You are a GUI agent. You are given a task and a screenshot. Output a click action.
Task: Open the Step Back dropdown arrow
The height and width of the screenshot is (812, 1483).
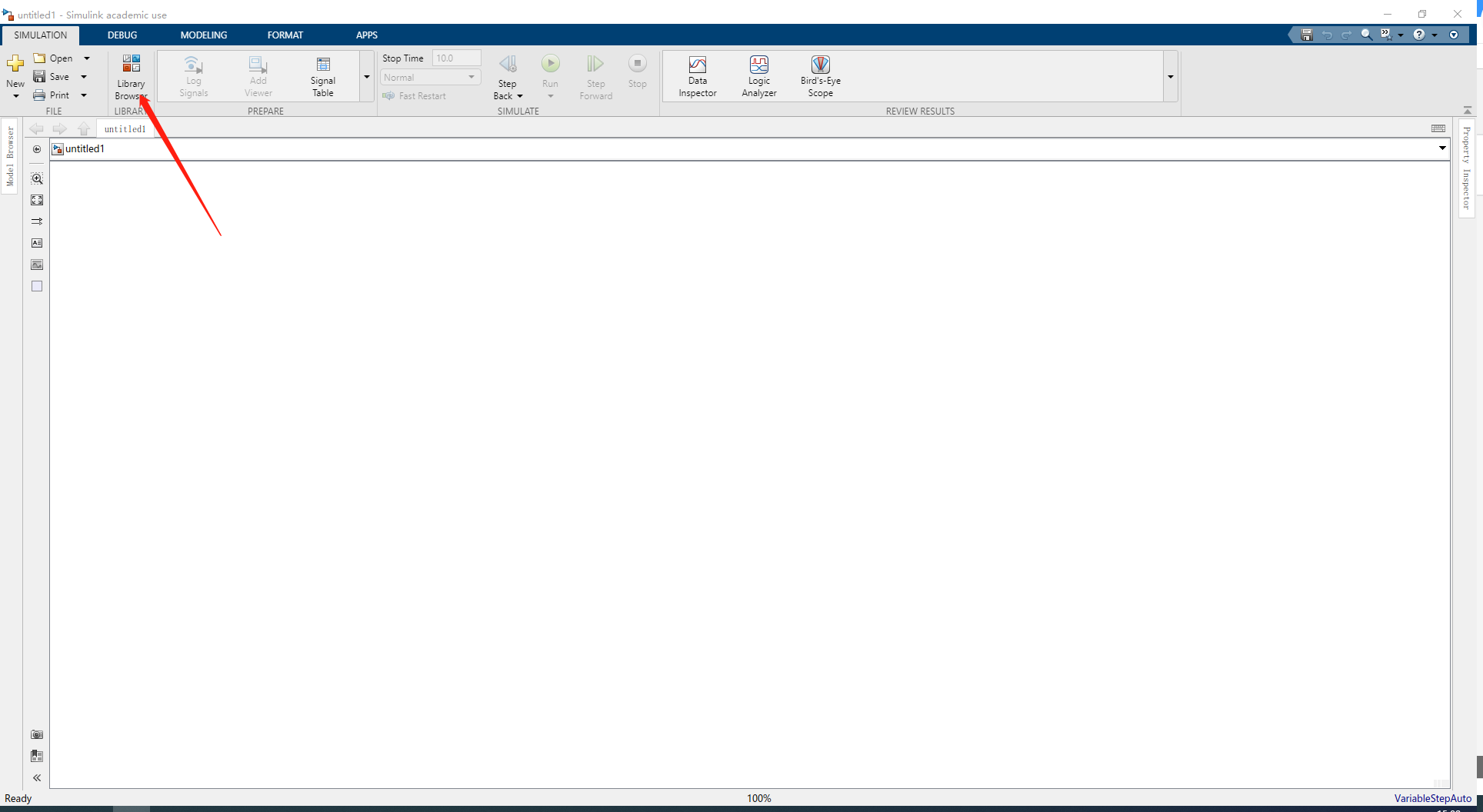[x=521, y=95]
